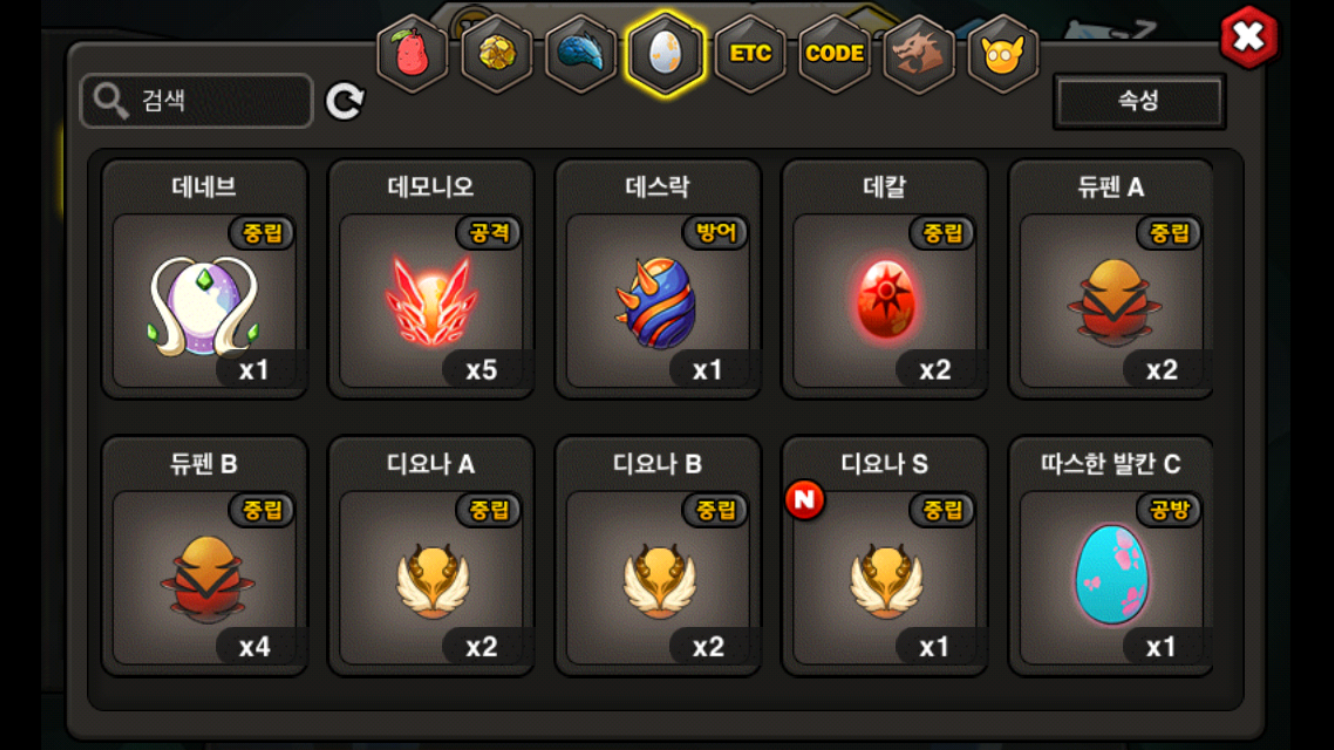
Task: Pick the 데칼 red glowing egg
Action: (885, 279)
